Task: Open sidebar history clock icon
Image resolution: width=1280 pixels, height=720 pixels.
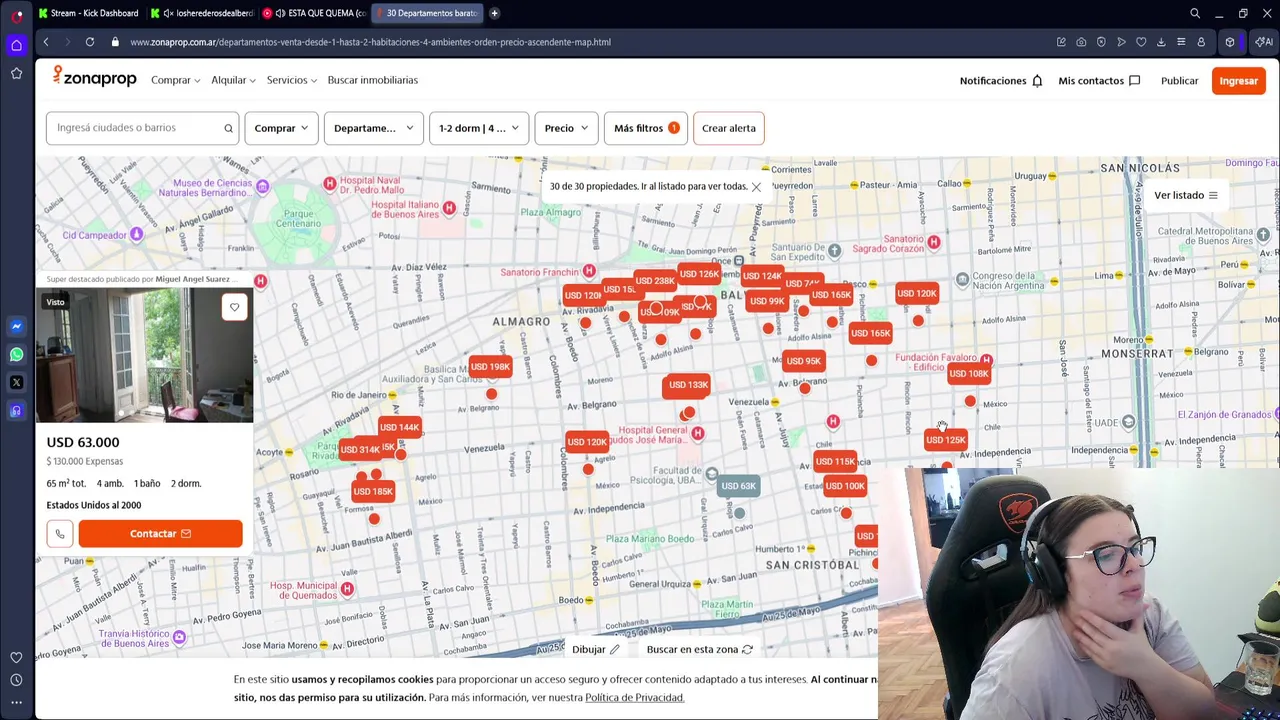Action: [16, 680]
